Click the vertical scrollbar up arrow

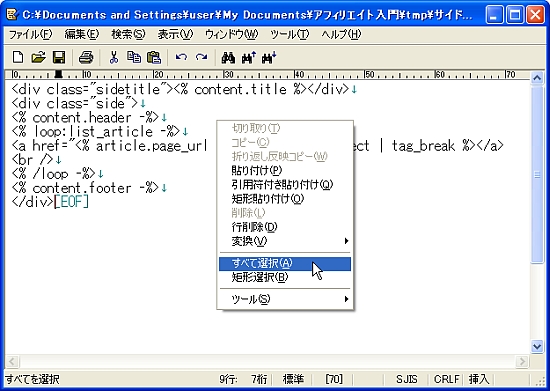[537, 77]
